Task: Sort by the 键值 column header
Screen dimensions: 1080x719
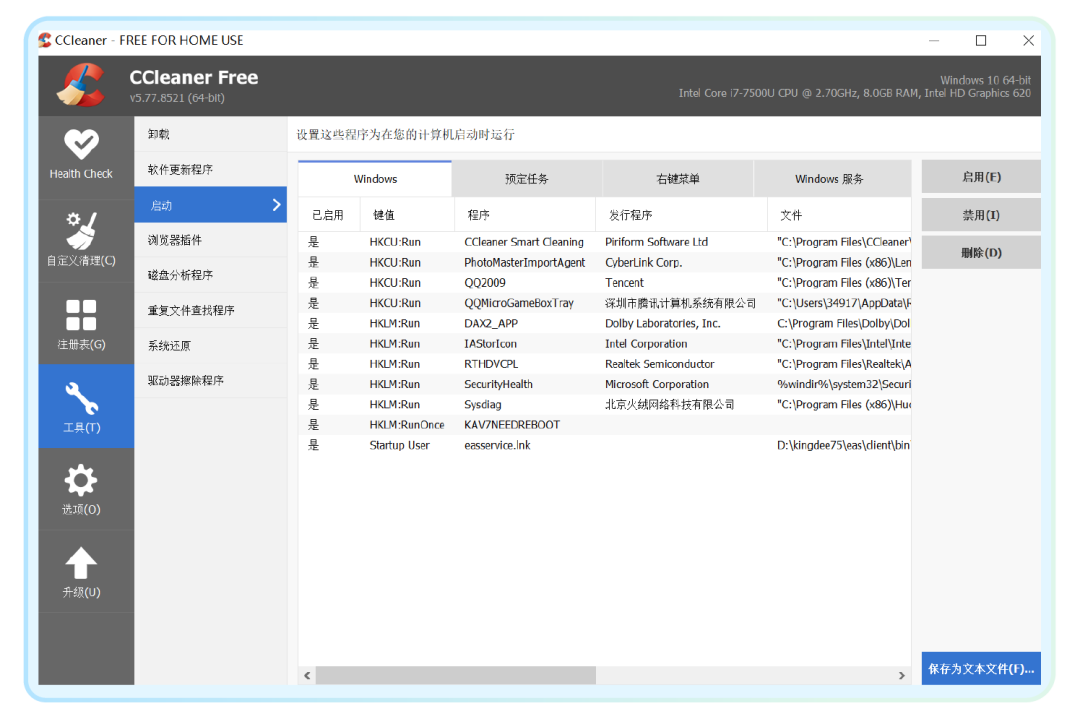Action: (407, 215)
